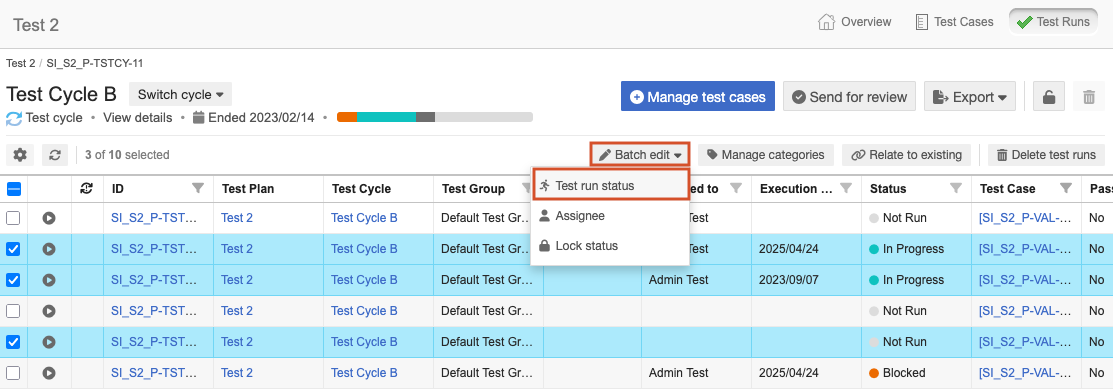Click the Test 2 breadcrumb link

[x=21, y=63]
